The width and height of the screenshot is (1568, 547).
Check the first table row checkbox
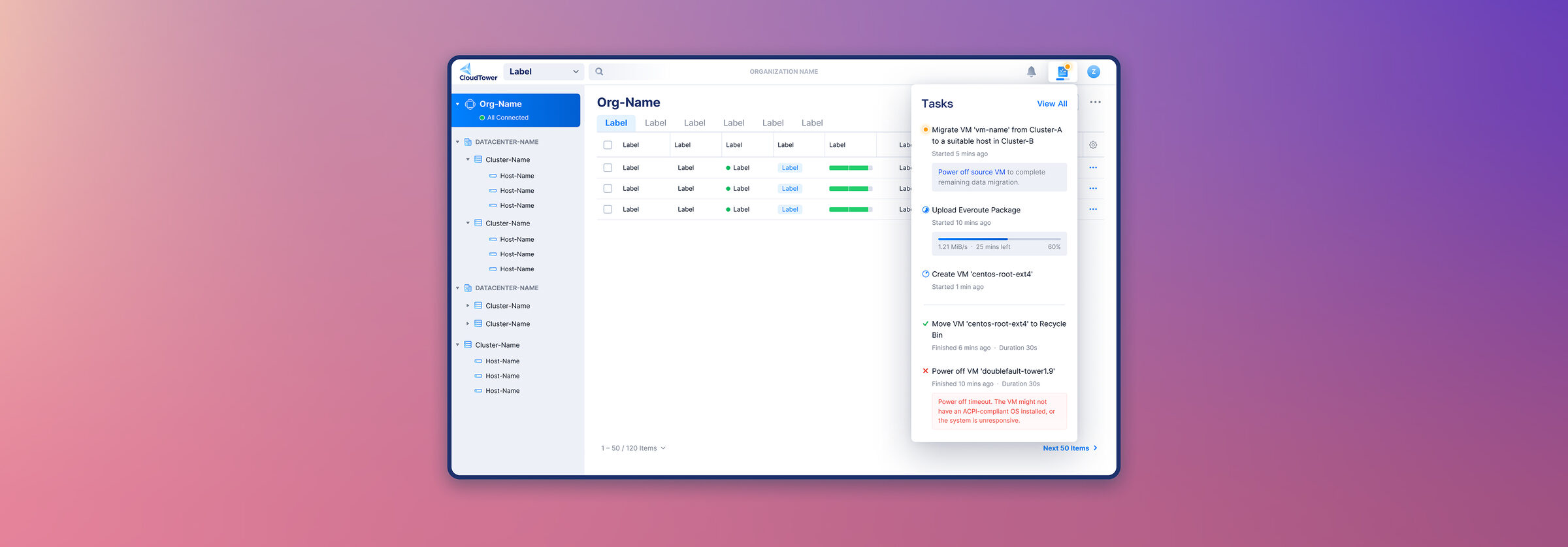[608, 168]
